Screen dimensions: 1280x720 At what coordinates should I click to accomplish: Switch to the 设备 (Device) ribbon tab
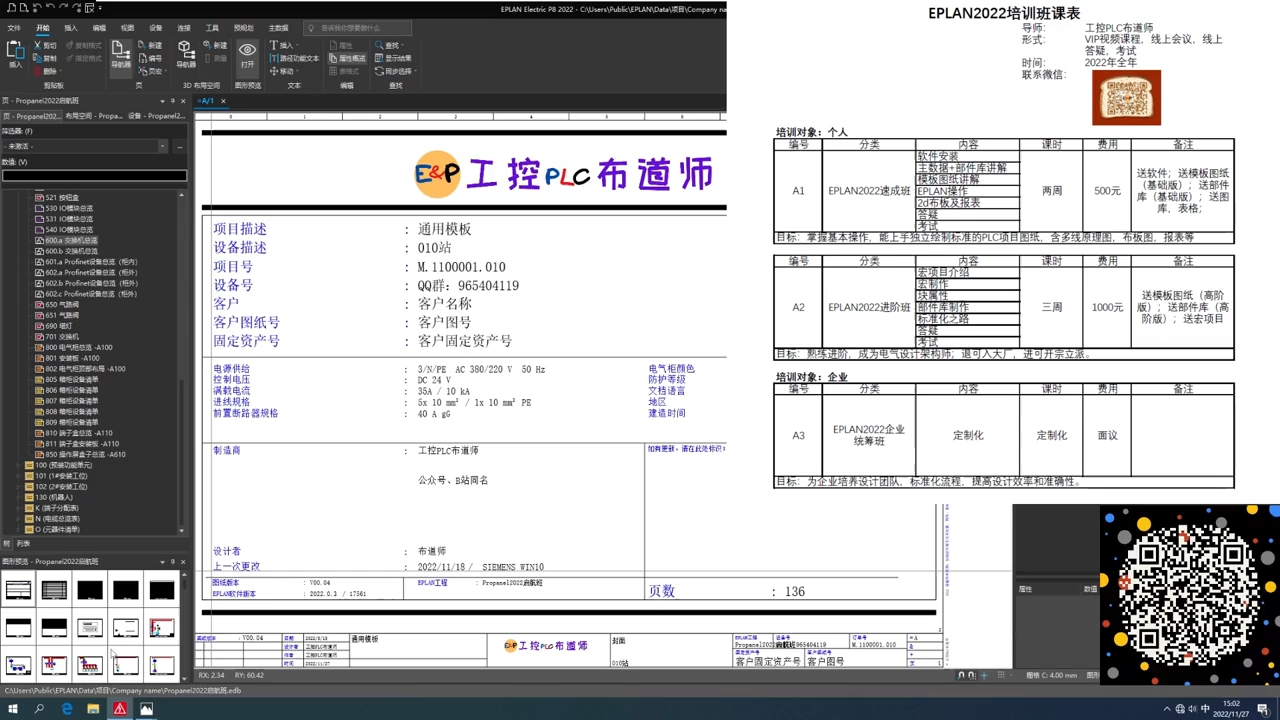[155, 28]
